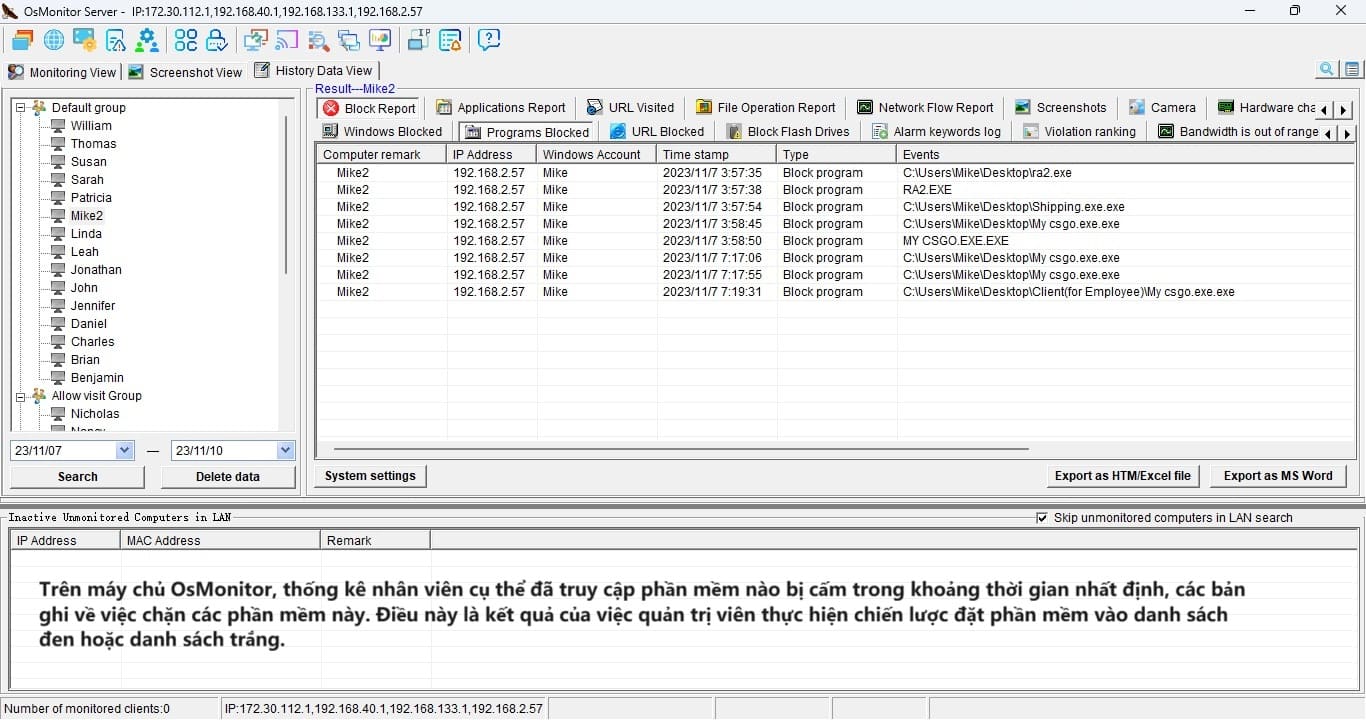Open the File Operation Report tab
The width and height of the screenshot is (1366, 720).
pyautogui.click(x=766, y=108)
